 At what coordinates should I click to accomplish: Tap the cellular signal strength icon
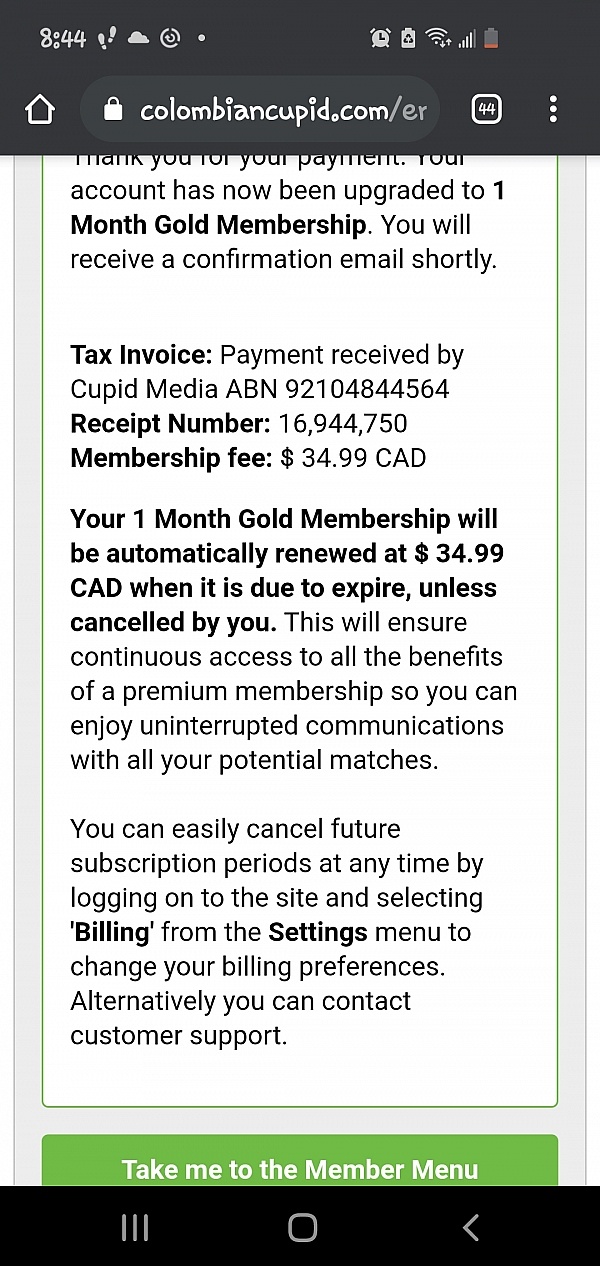click(x=465, y=38)
